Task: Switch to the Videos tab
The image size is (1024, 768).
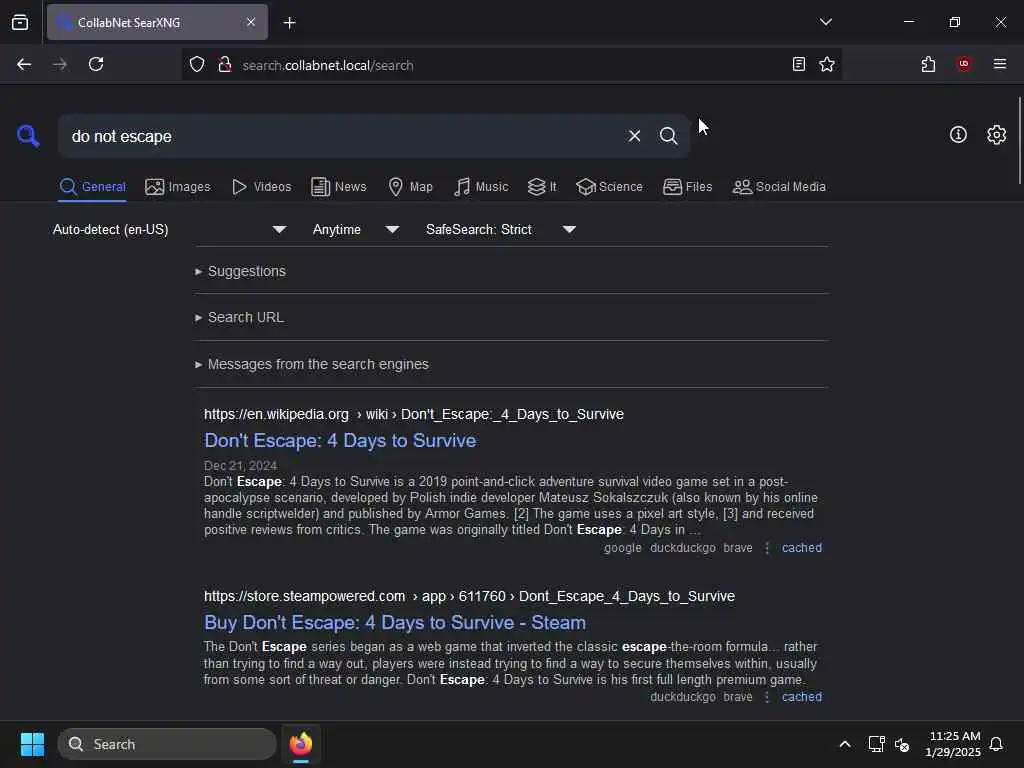Action: [x=262, y=187]
